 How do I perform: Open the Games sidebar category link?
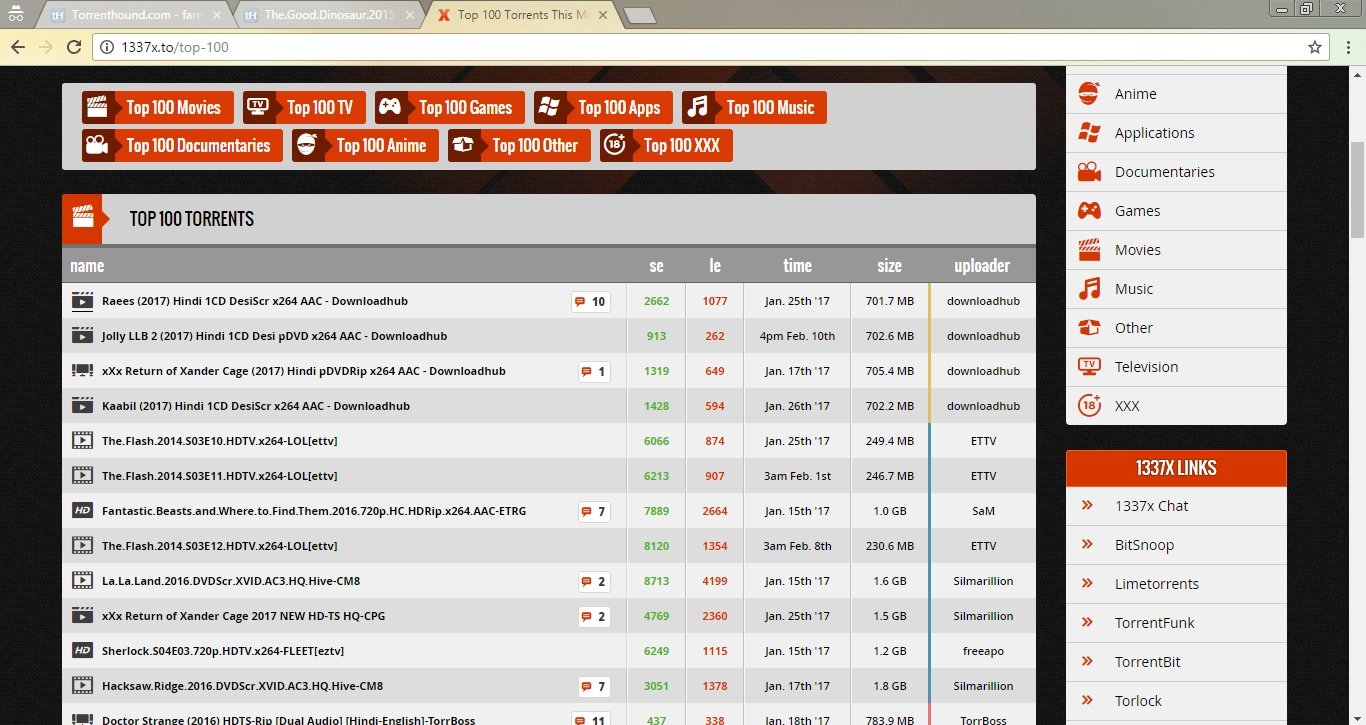1137,211
